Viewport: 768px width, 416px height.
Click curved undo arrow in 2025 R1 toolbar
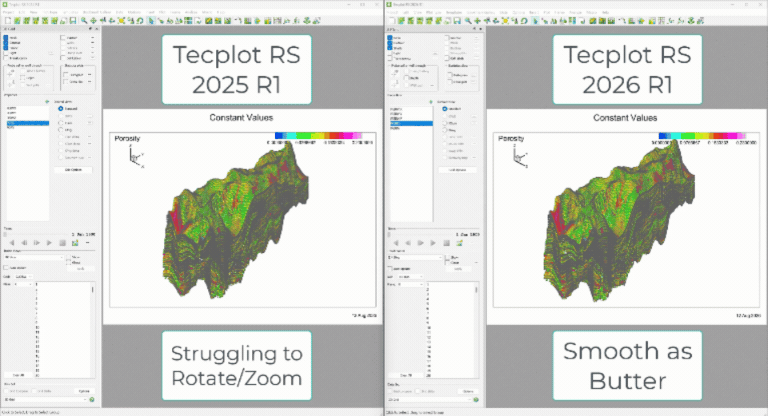tap(140, 21)
